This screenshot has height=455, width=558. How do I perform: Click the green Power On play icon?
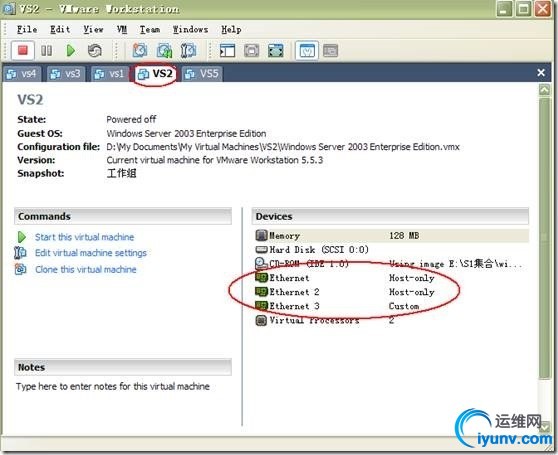(70, 51)
